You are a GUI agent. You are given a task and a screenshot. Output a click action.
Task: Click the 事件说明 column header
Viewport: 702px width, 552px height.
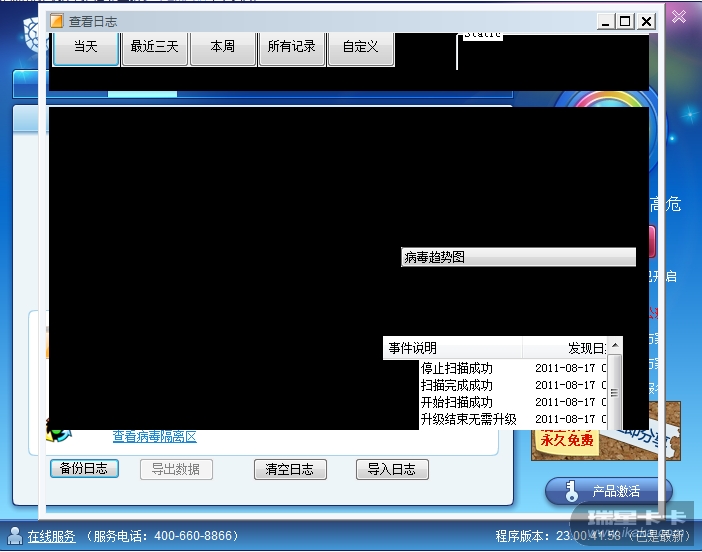click(452, 348)
